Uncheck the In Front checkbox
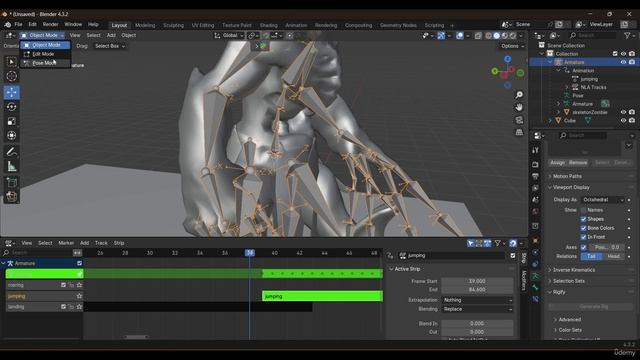Screen dimensions: 640x360 pyautogui.click(x=583, y=237)
